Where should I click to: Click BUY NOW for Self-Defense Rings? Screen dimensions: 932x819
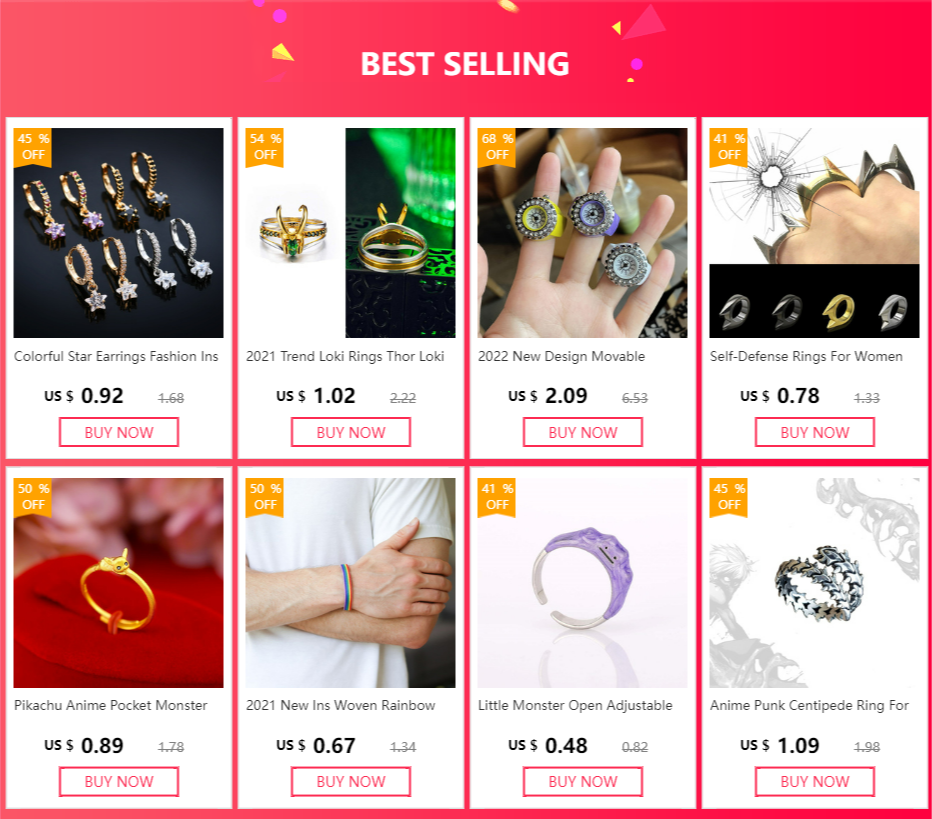(x=815, y=432)
